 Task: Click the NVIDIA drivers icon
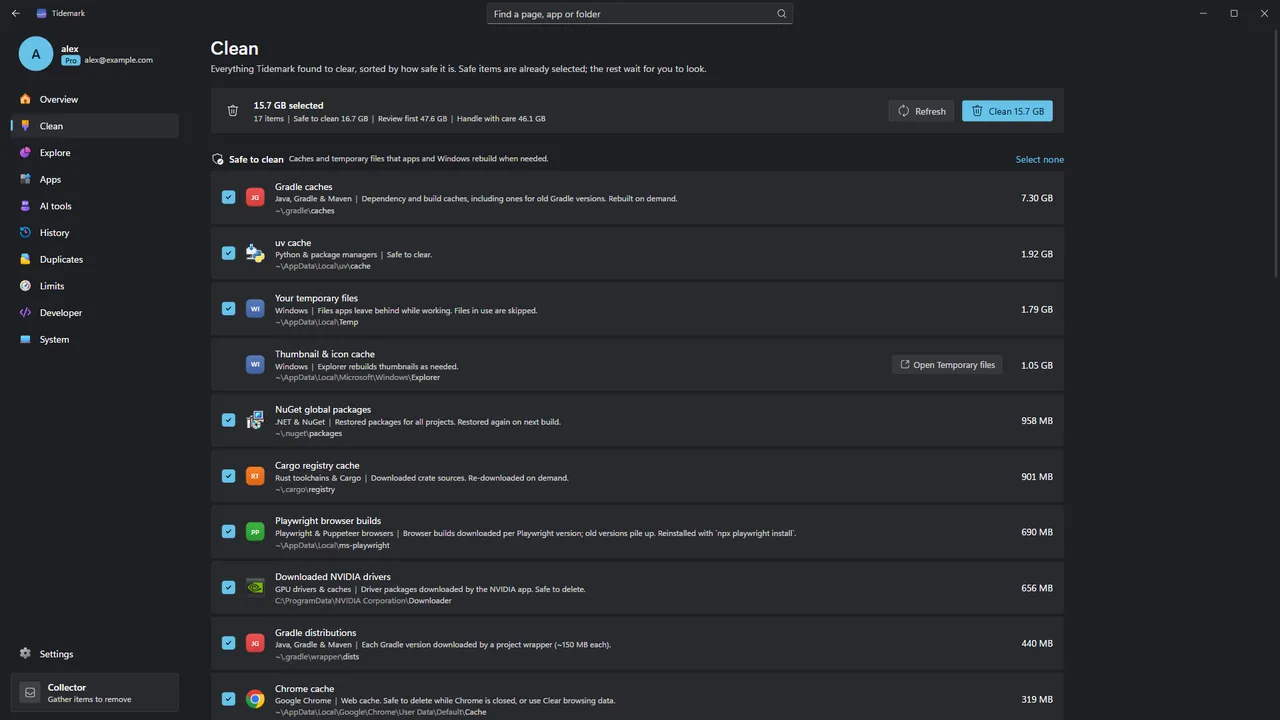pos(255,588)
